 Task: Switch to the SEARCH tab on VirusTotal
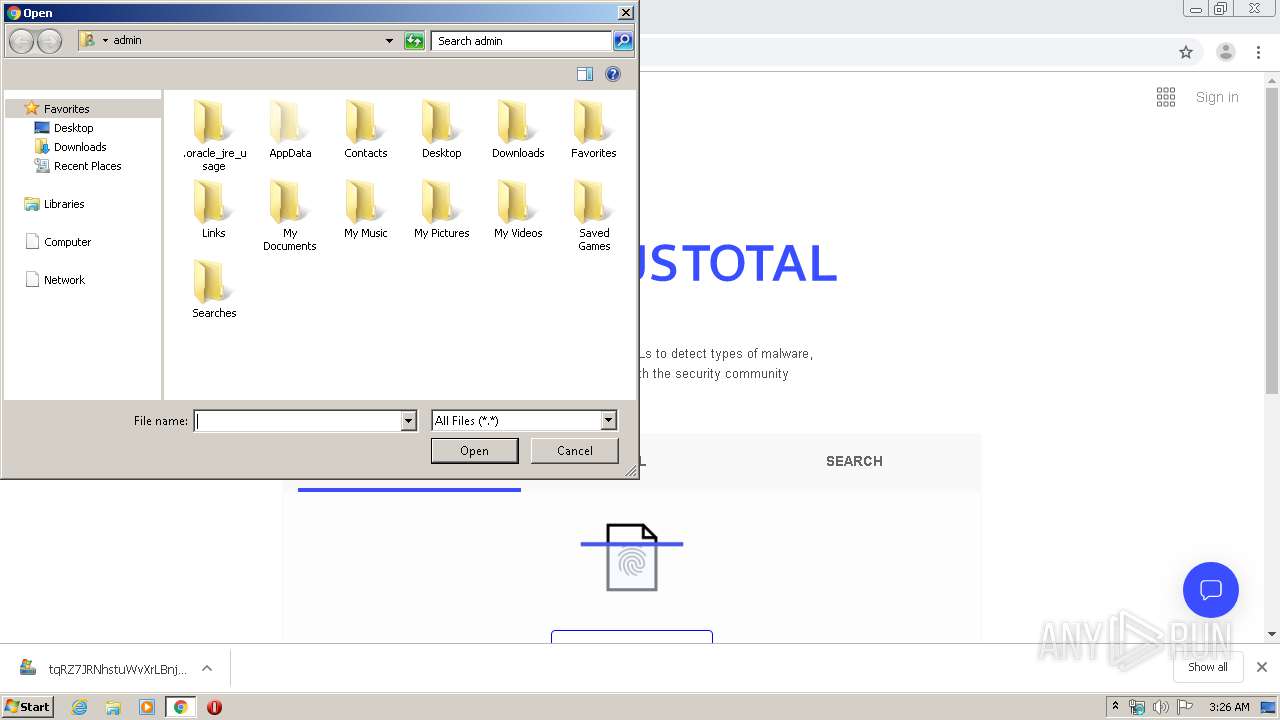point(854,461)
